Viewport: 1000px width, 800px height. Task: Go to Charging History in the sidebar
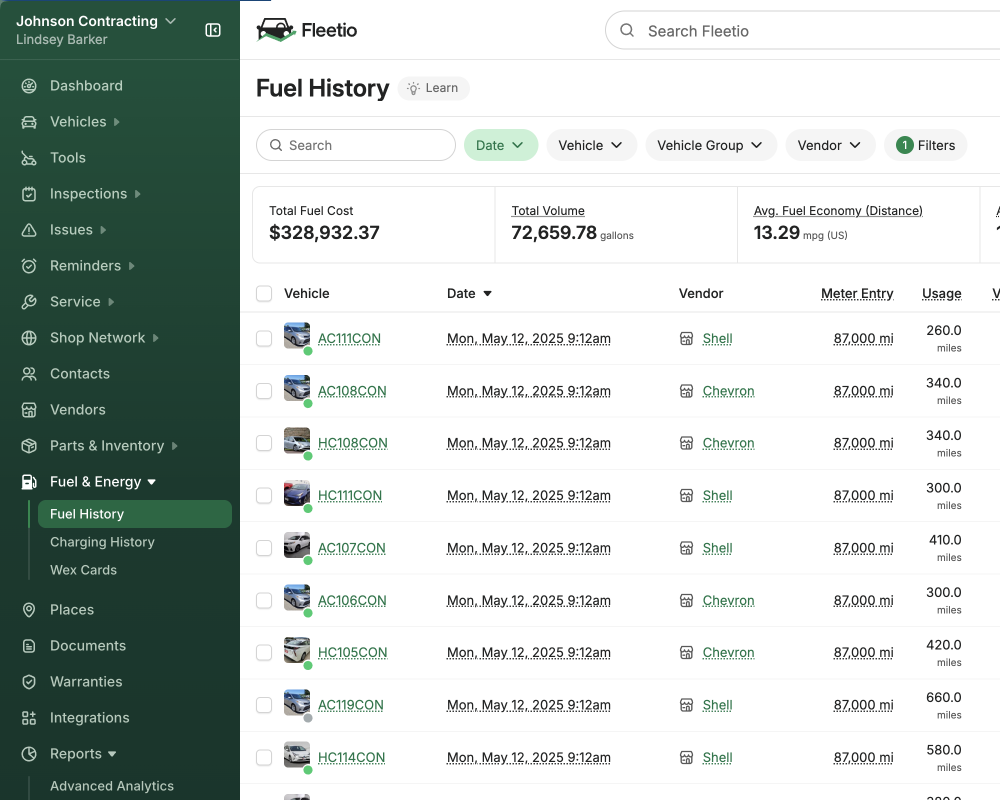coord(102,542)
